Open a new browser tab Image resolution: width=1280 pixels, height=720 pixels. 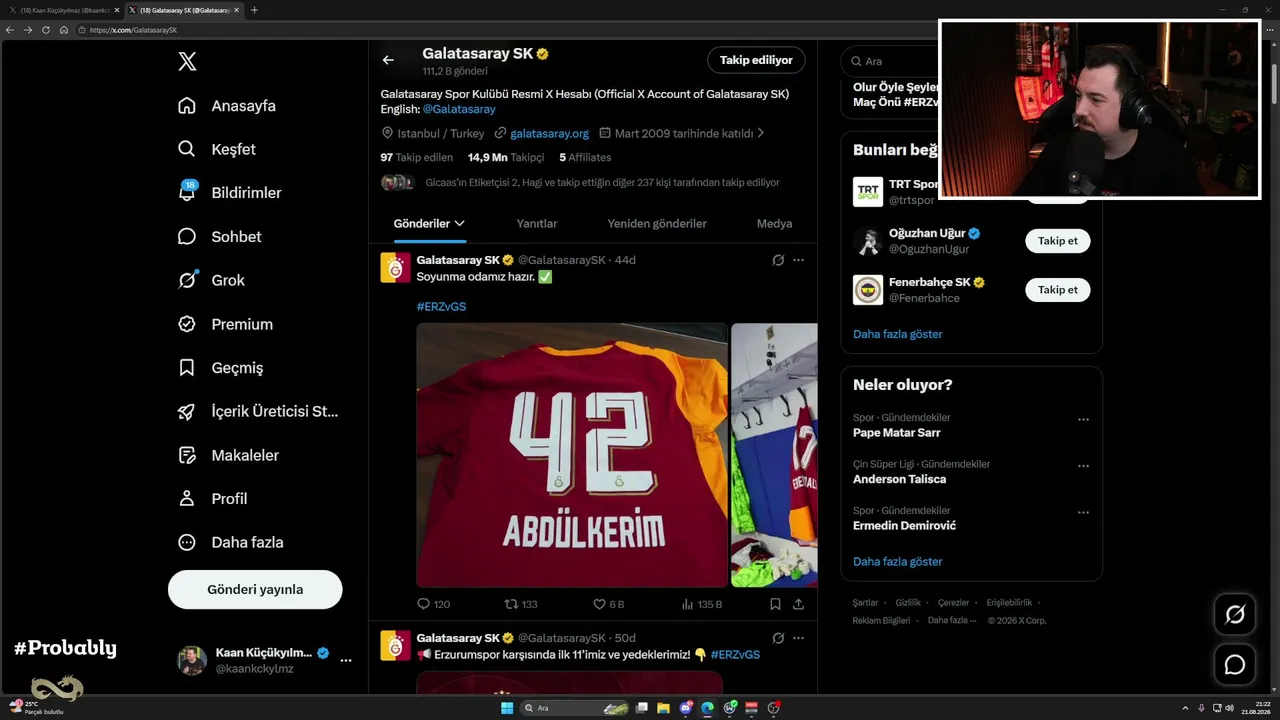pyautogui.click(x=254, y=10)
